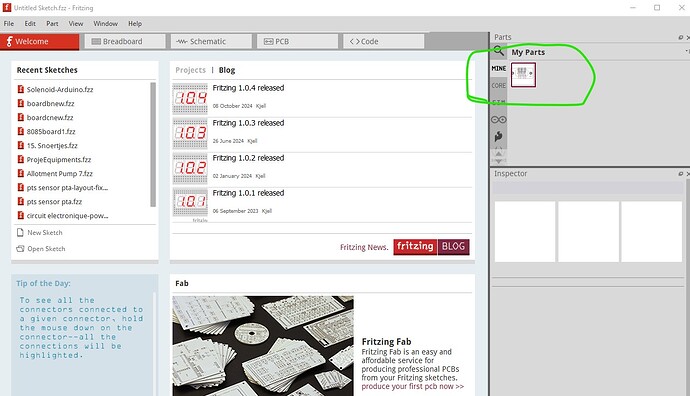Open recent sketch circuit electronique-pow
Screen dimensions: 690x396
point(67,216)
